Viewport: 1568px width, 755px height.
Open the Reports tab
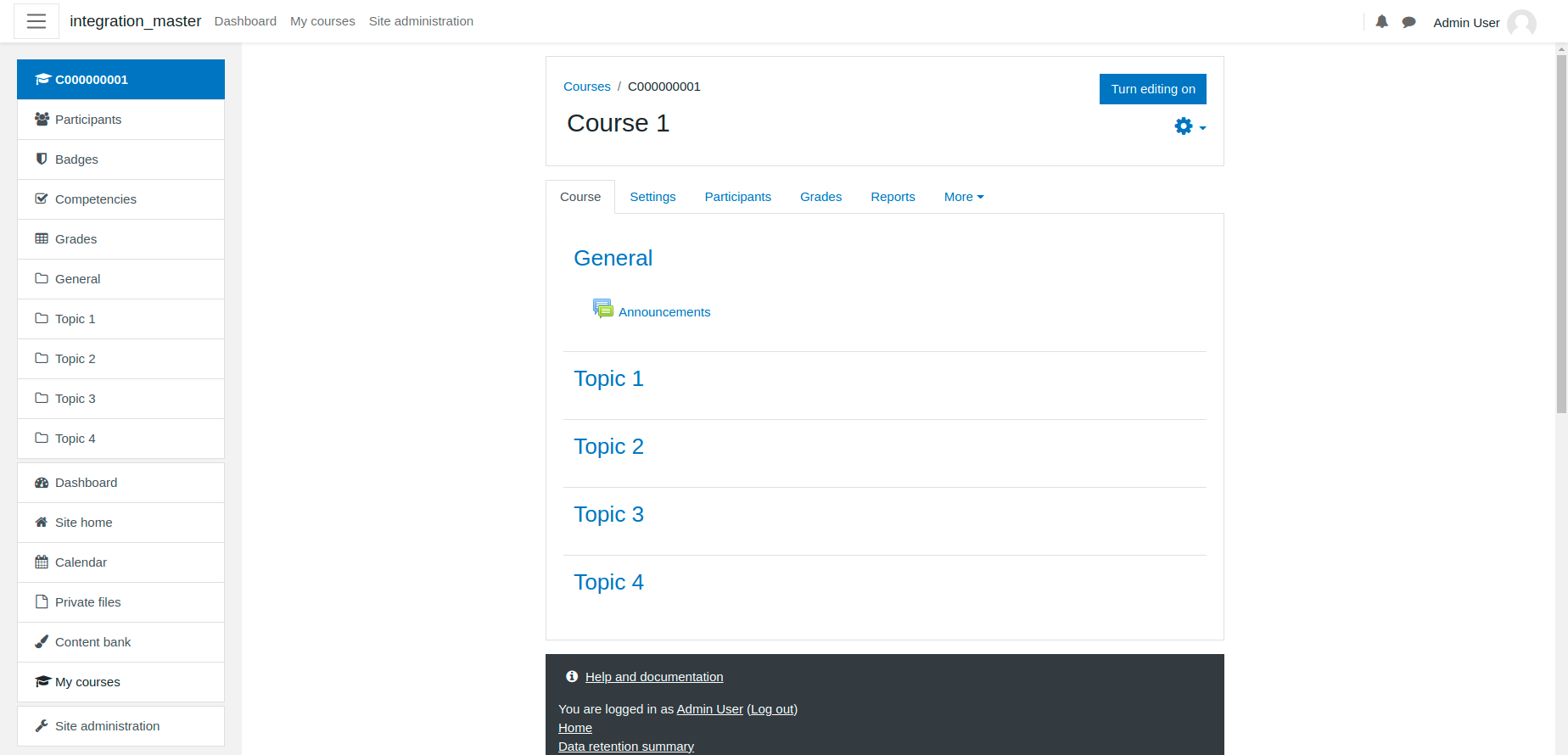click(893, 197)
